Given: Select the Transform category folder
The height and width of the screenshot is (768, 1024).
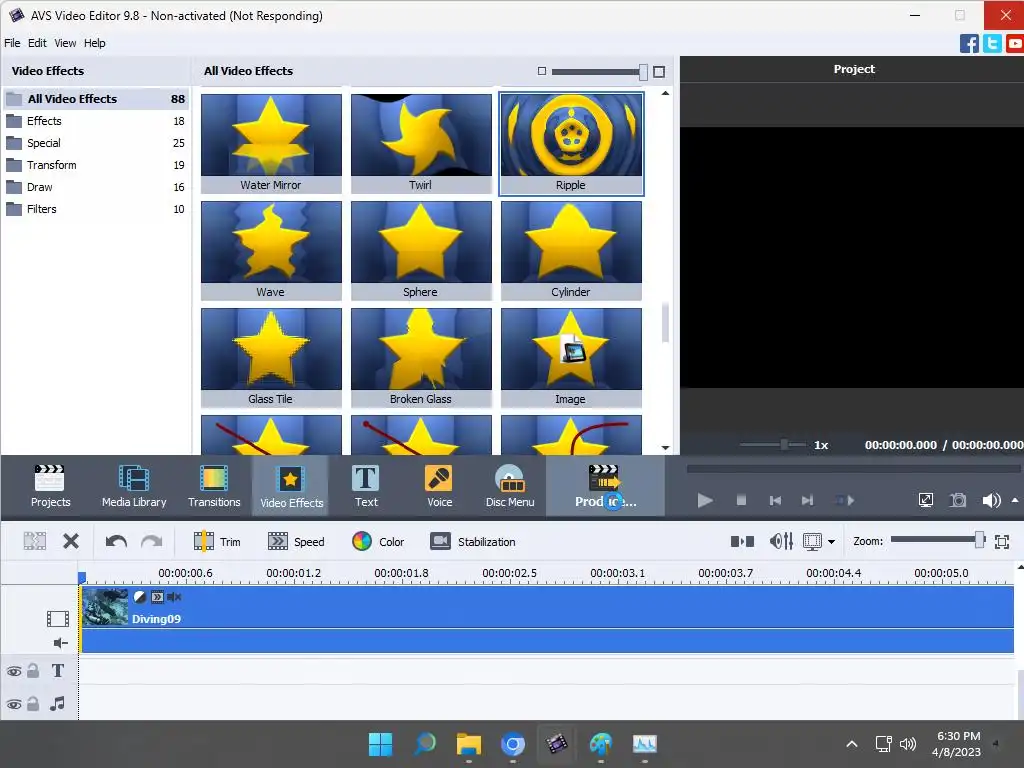Looking at the screenshot, I should (95, 165).
